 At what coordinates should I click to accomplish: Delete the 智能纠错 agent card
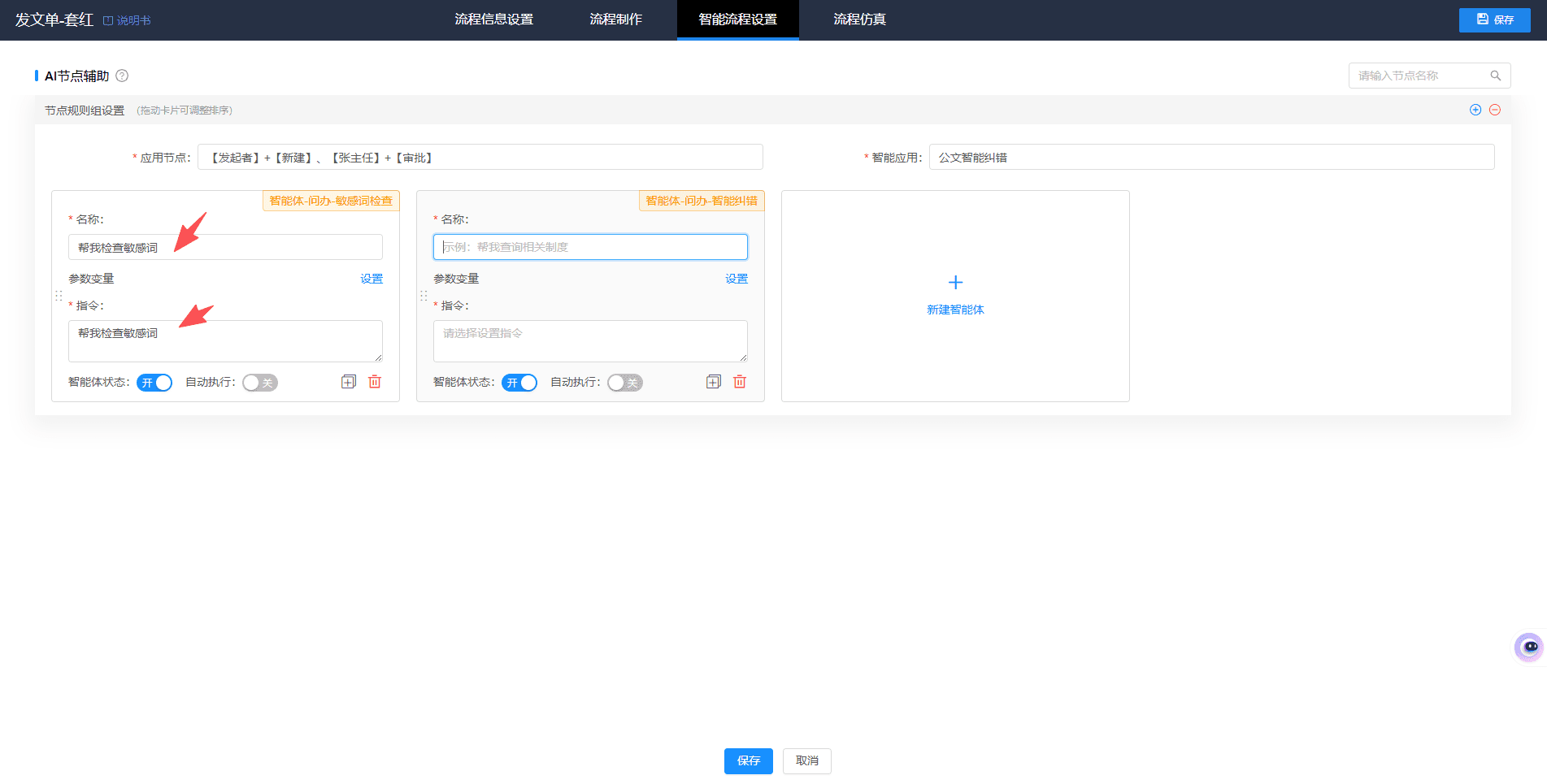pos(740,382)
